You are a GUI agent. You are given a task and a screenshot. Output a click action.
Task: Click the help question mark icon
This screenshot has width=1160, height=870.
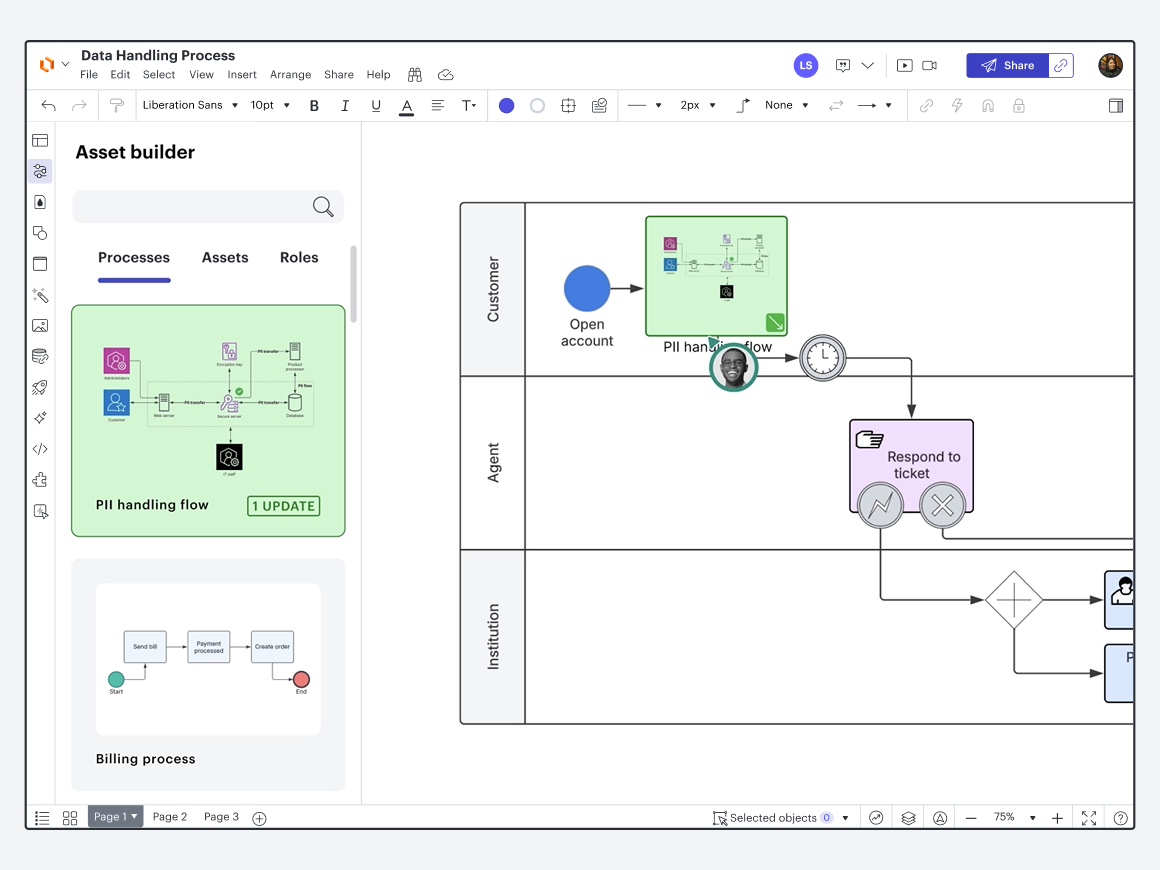click(x=1121, y=818)
